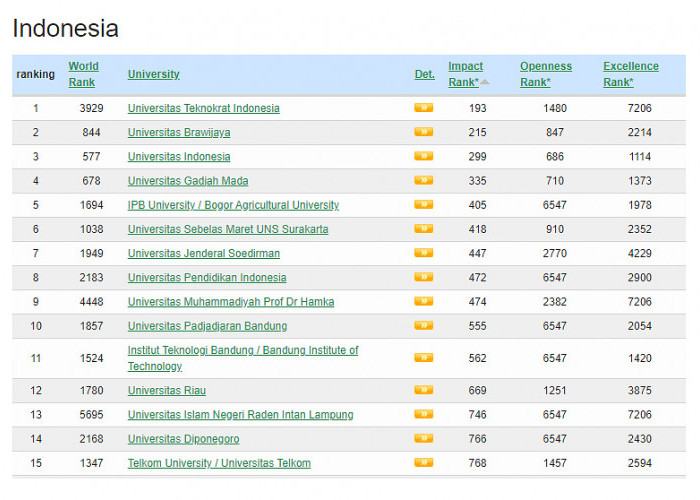The image size is (700, 500).
Task: Select excellence rank value 4229
Action: coord(640,253)
